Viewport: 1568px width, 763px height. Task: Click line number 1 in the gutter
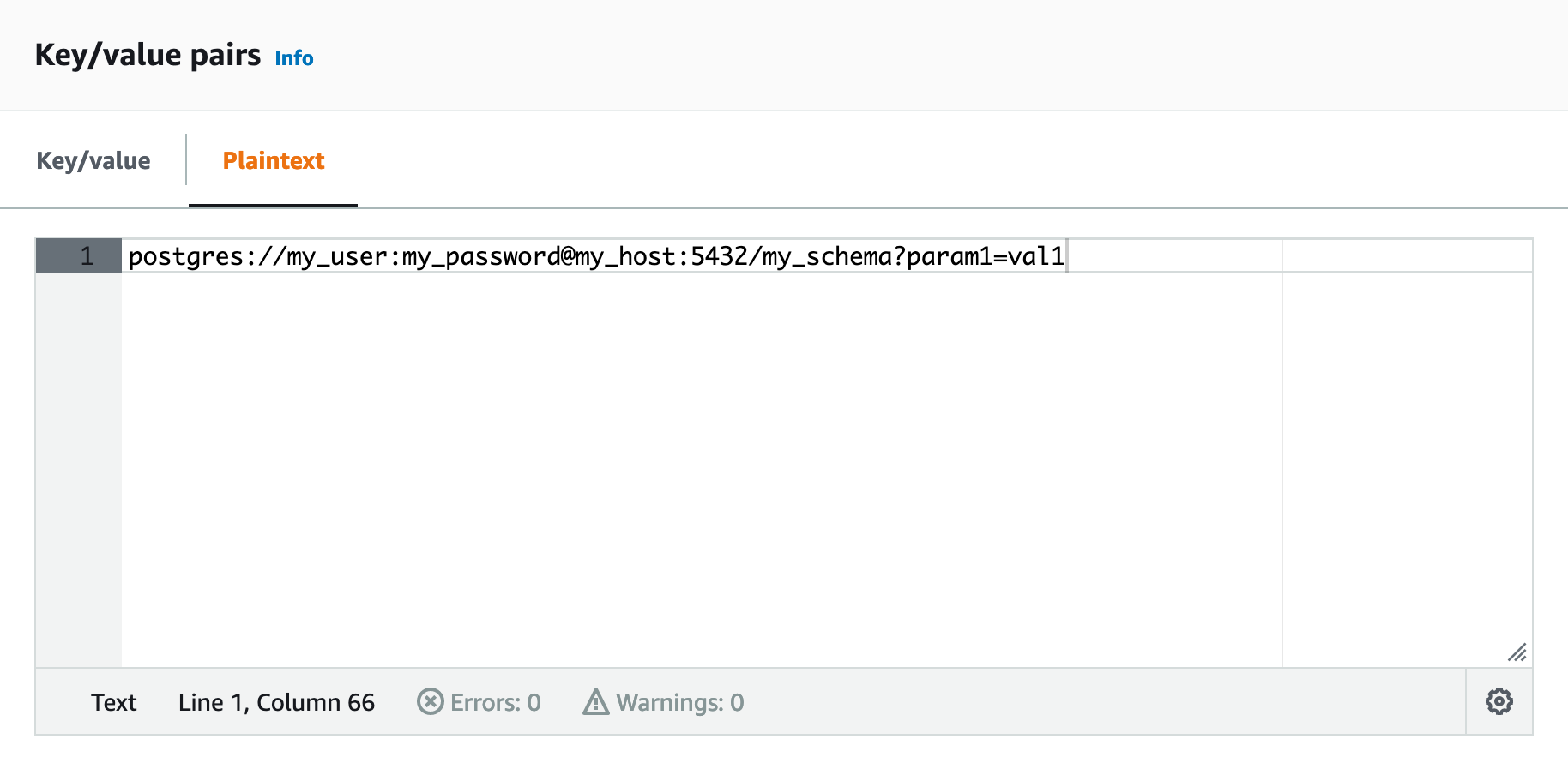click(x=86, y=256)
